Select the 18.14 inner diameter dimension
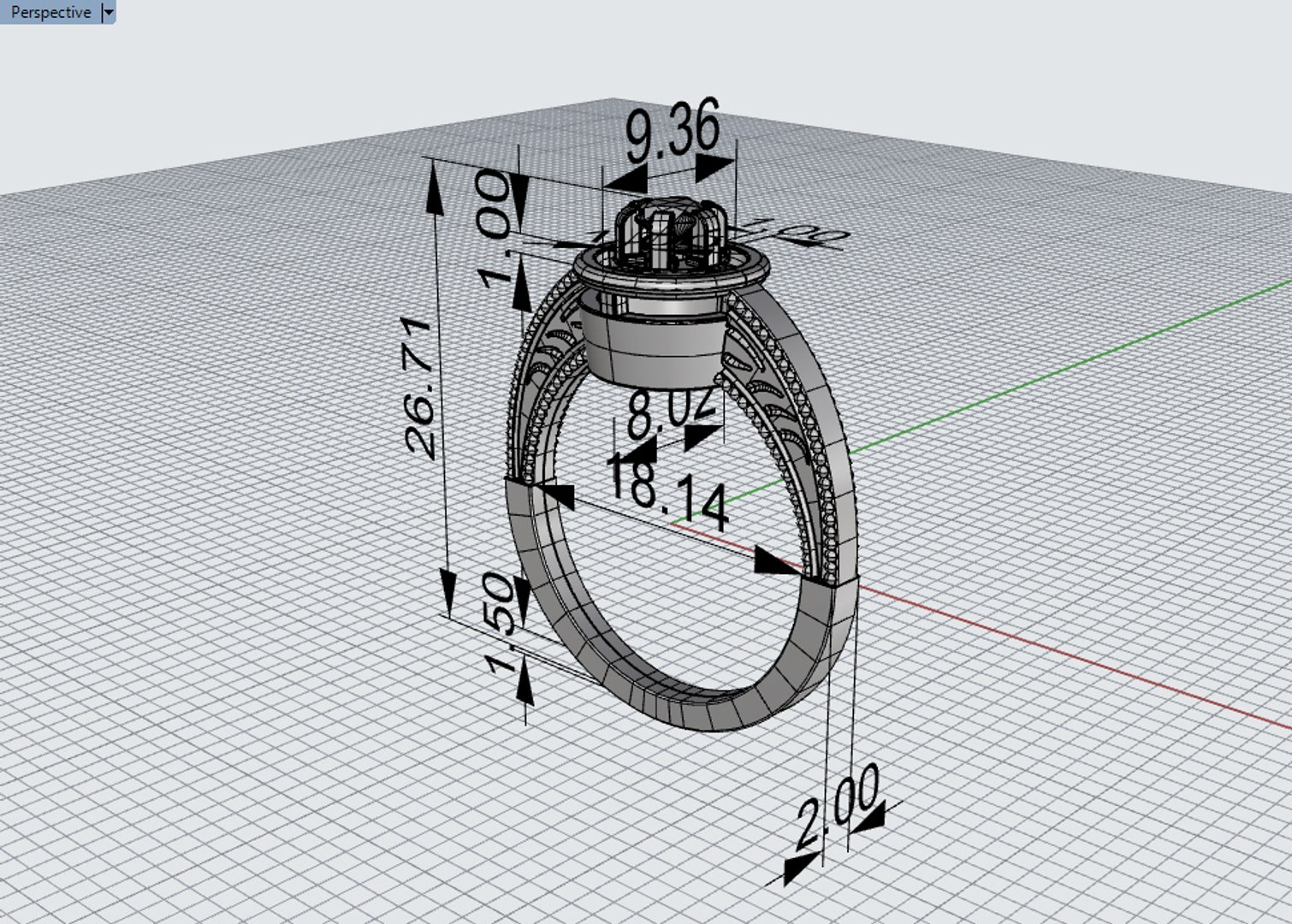The width and height of the screenshot is (1292, 924). point(667,491)
